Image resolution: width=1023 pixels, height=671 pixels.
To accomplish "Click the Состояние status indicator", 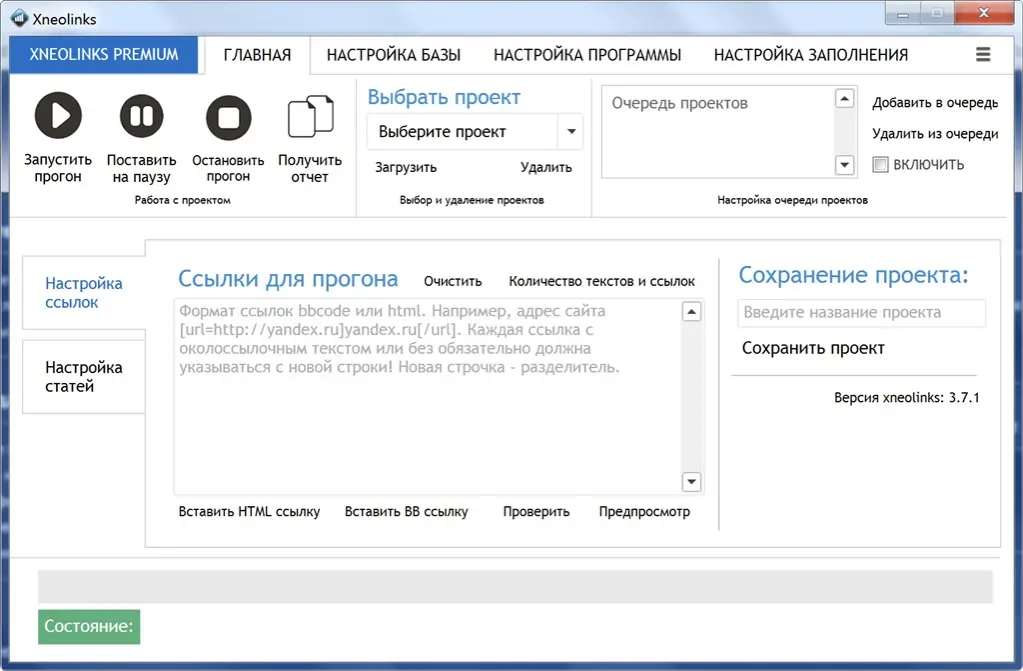I will tap(88, 626).
